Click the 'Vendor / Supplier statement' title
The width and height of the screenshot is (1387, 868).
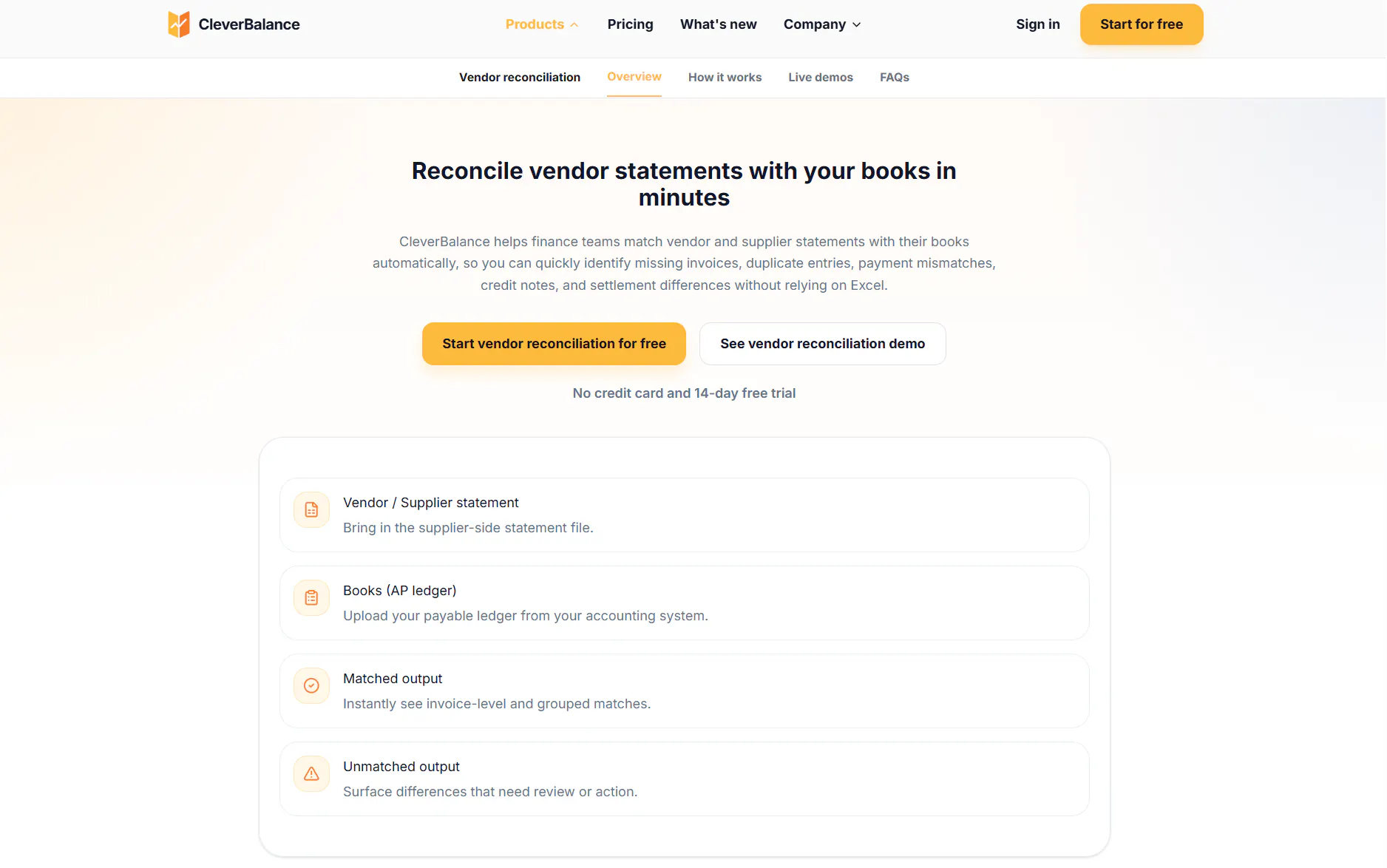pos(430,503)
